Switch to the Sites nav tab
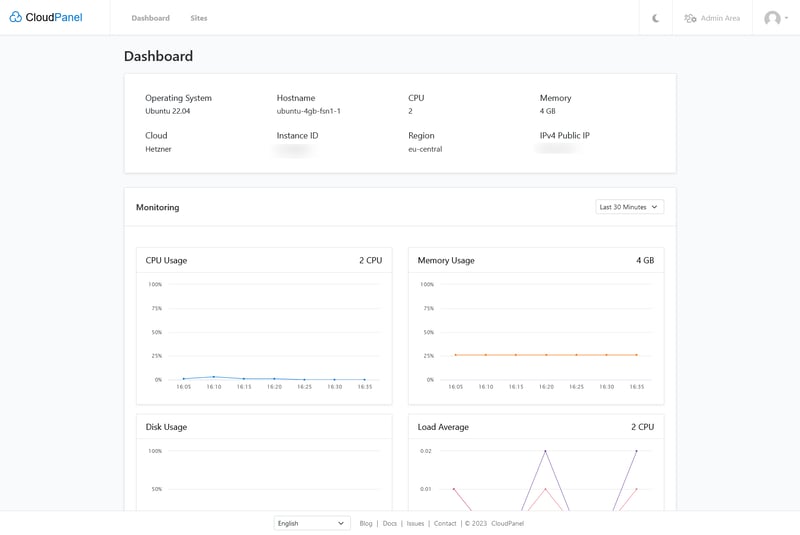Viewport: 800px width, 535px height. (x=199, y=18)
